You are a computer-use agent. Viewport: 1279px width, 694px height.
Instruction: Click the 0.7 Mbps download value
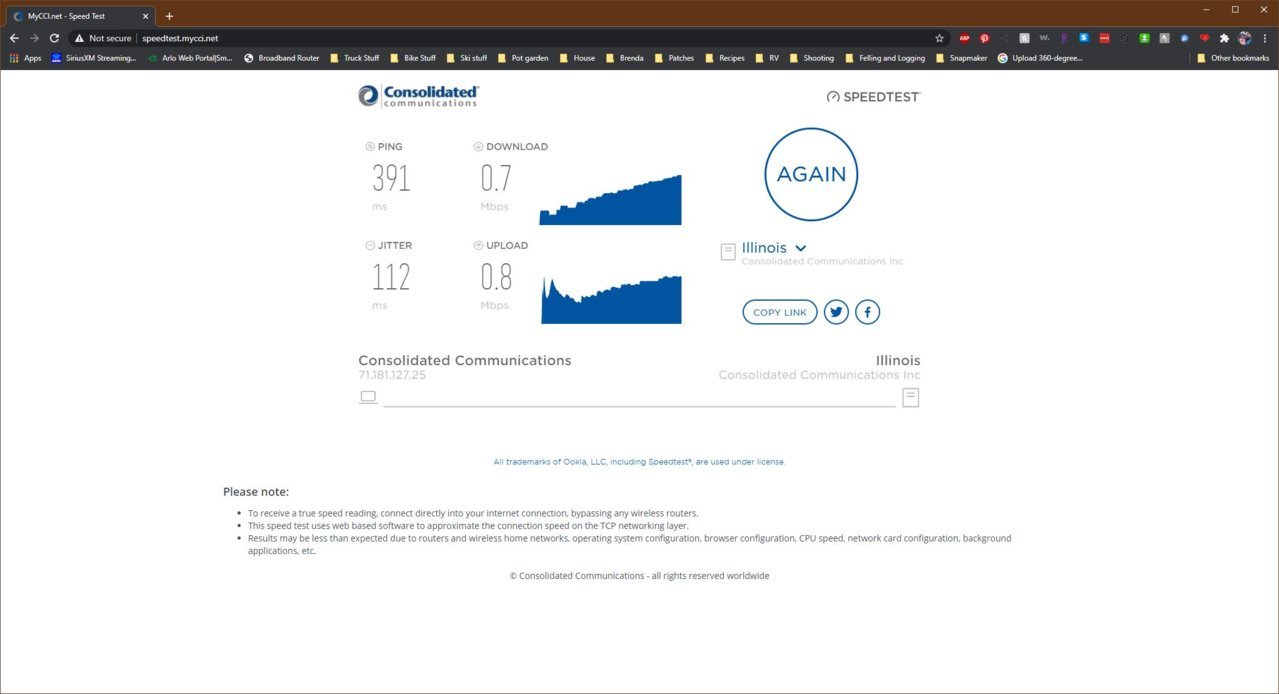pyautogui.click(x=496, y=179)
